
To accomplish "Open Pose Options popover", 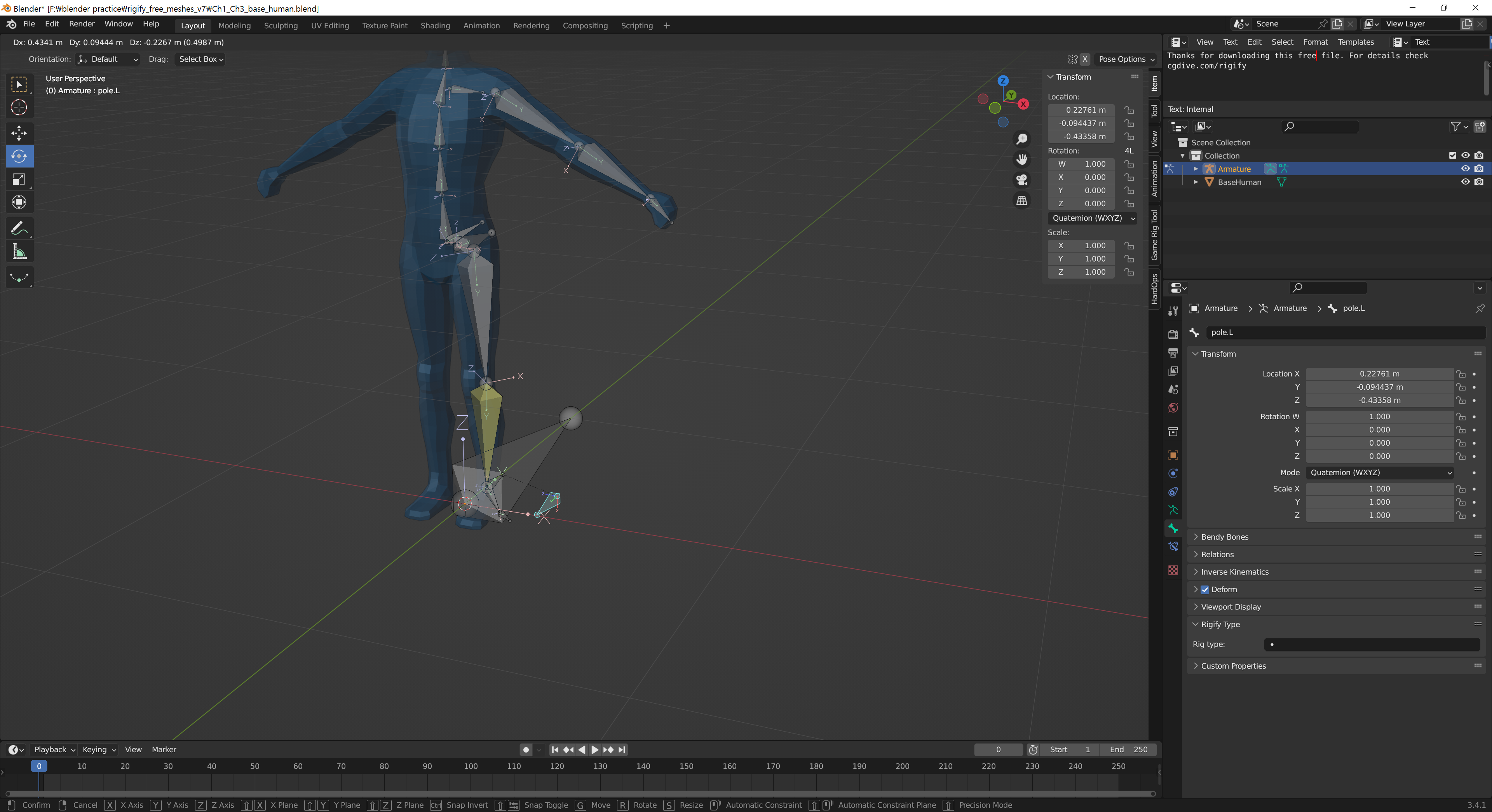I will (1126, 59).
